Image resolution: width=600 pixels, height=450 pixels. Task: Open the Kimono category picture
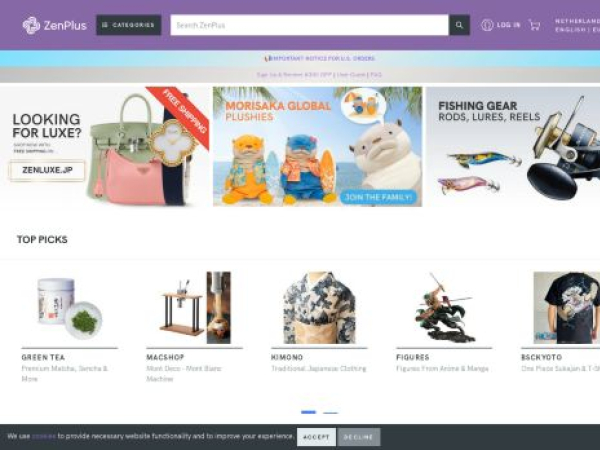[319, 308]
